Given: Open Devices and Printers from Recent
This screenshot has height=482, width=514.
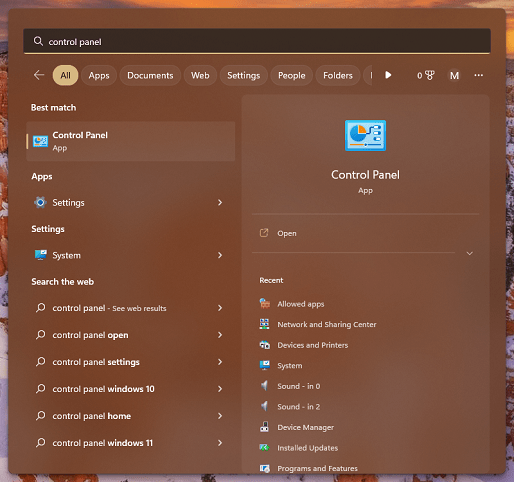Looking at the screenshot, I should pyautogui.click(x=313, y=345).
